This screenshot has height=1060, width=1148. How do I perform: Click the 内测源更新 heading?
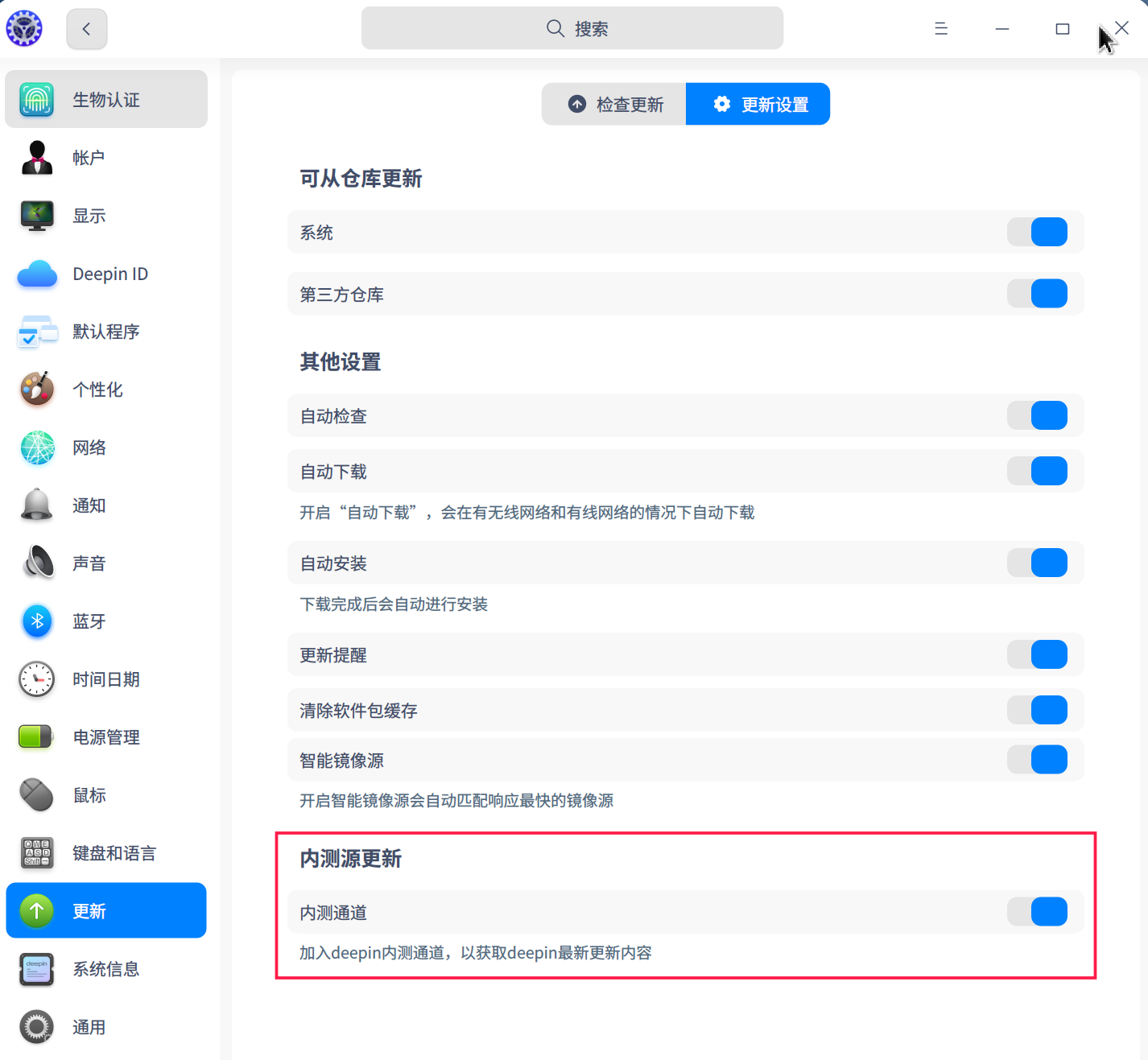pos(350,859)
